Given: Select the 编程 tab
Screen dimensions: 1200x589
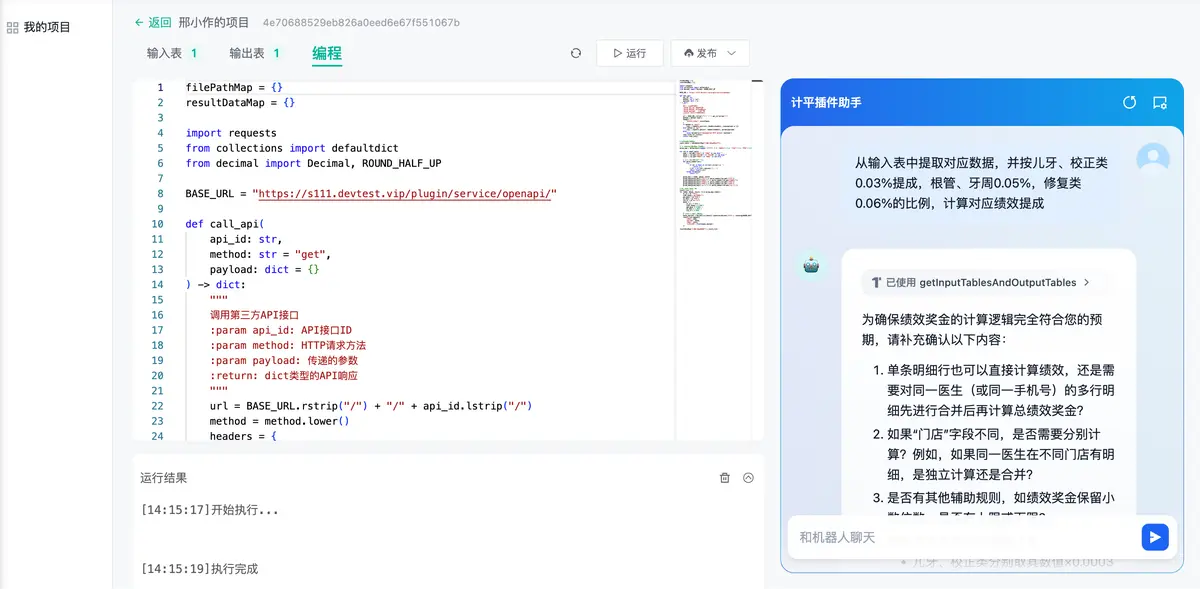Looking at the screenshot, I should [x=327, y=54].
